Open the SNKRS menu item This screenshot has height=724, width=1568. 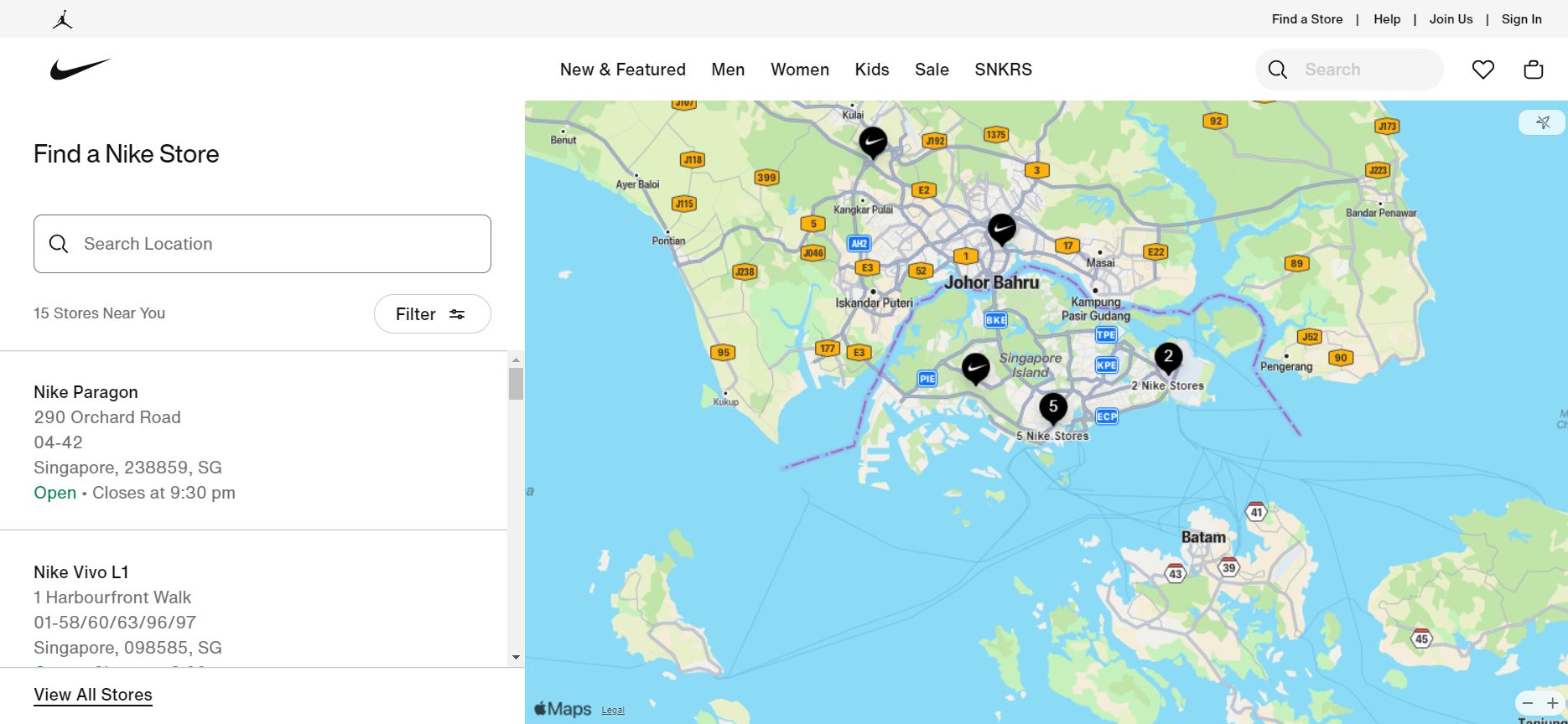(x=1004, y=70)
